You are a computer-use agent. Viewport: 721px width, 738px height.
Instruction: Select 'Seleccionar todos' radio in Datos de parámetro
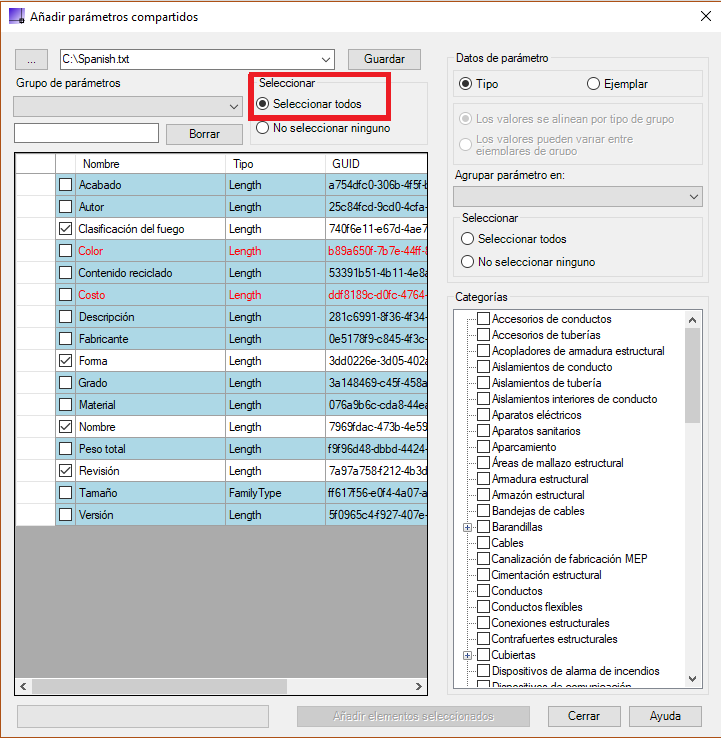pyautogui.click(x=467, y=239)
